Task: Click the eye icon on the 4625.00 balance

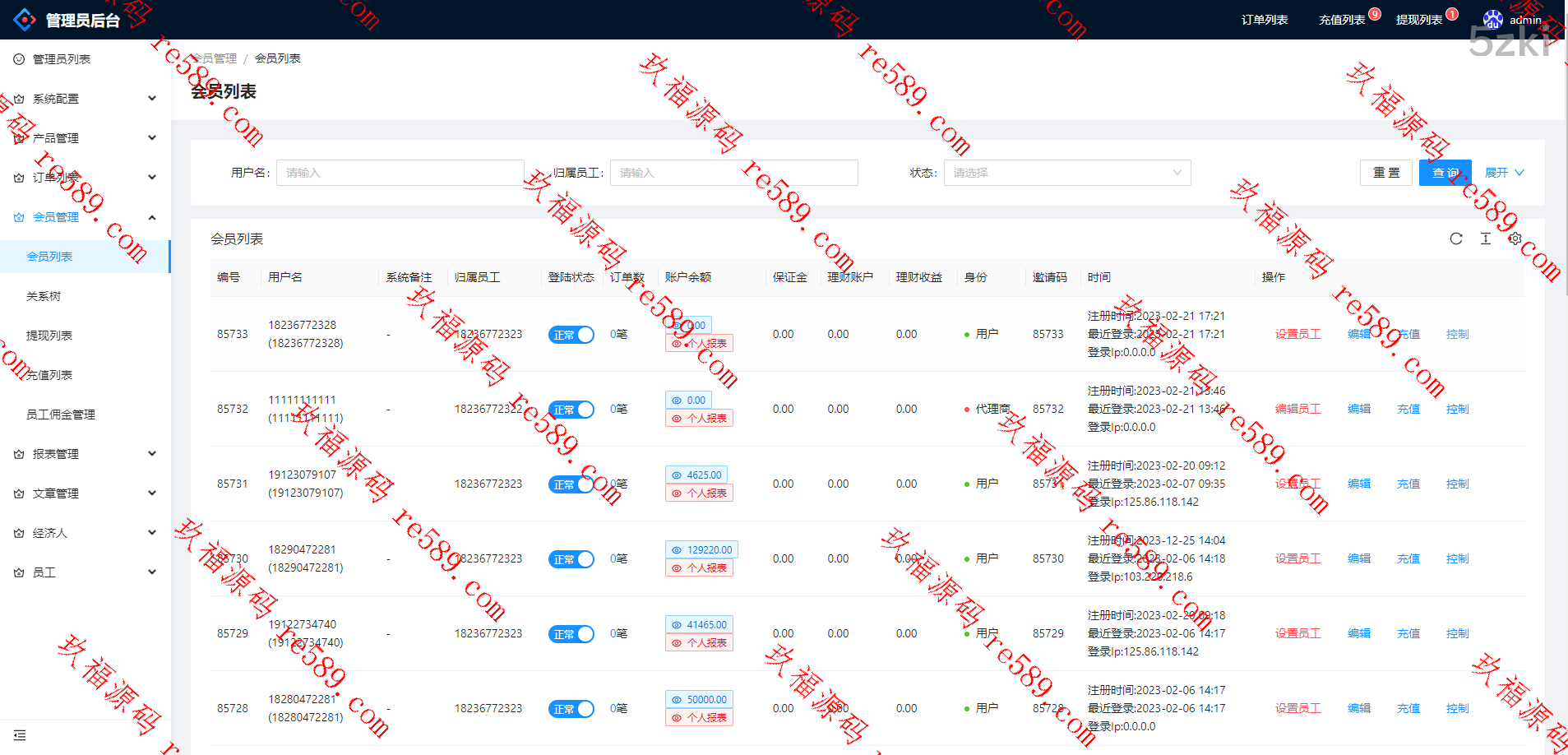Action: [x=677, y=475]
